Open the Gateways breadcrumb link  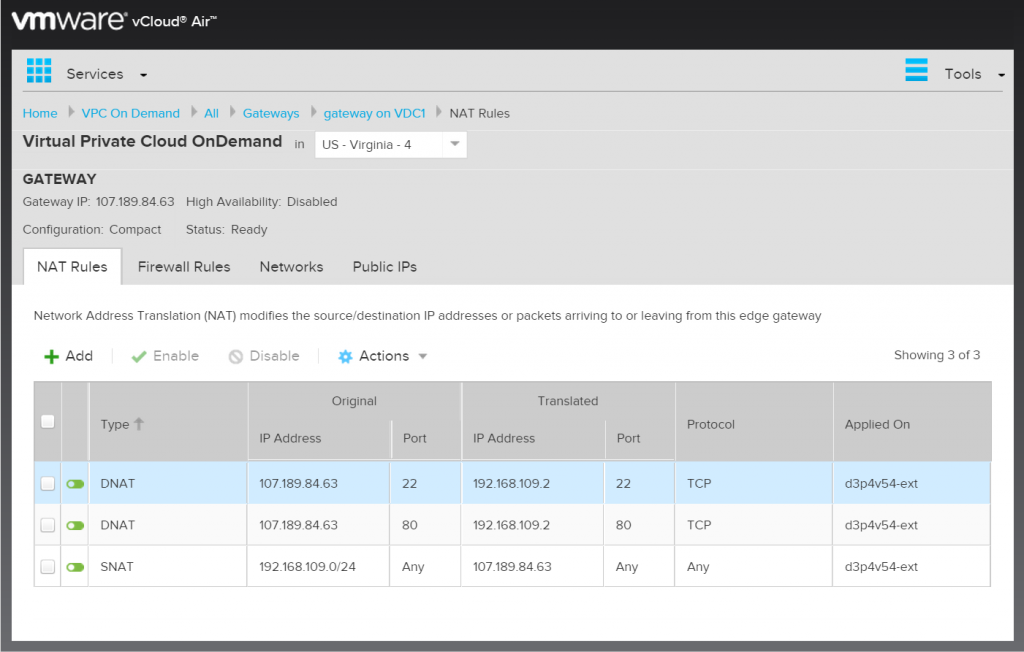click(271, 113)
